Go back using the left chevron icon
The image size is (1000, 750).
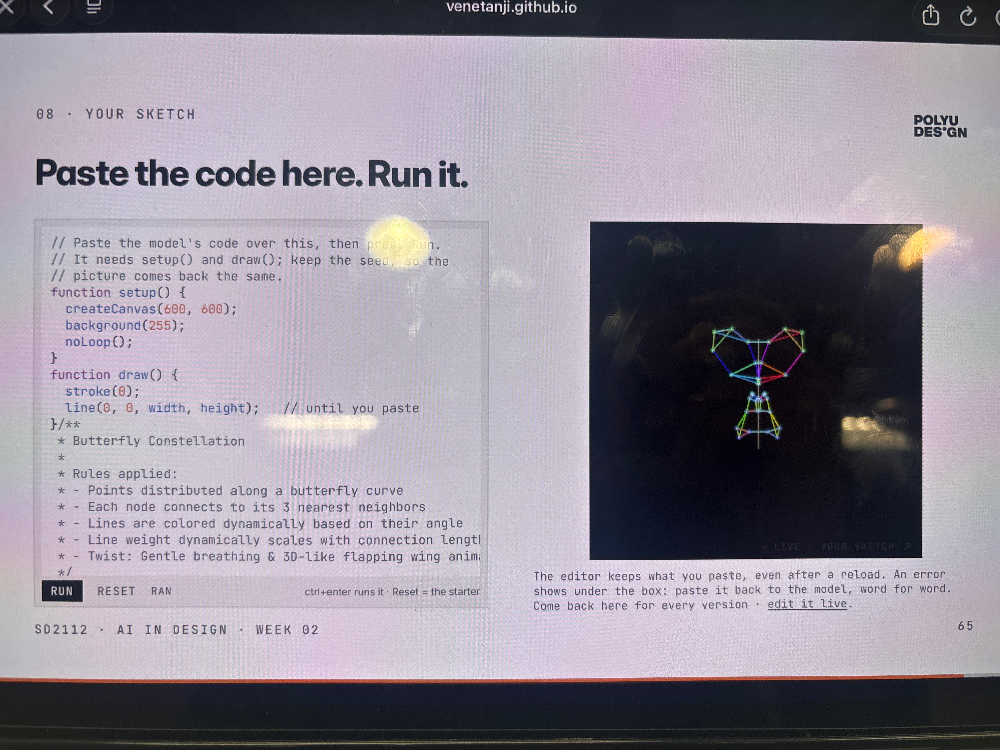[x=49, y=7]
